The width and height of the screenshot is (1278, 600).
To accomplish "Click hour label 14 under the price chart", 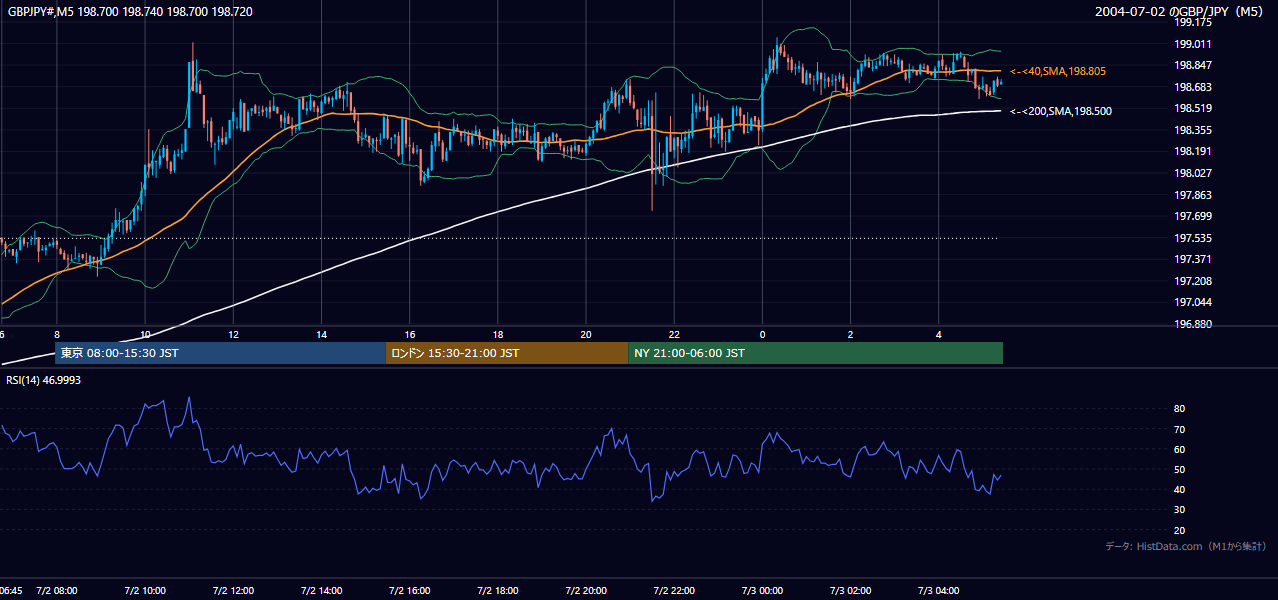I will (x=321, y=334).
